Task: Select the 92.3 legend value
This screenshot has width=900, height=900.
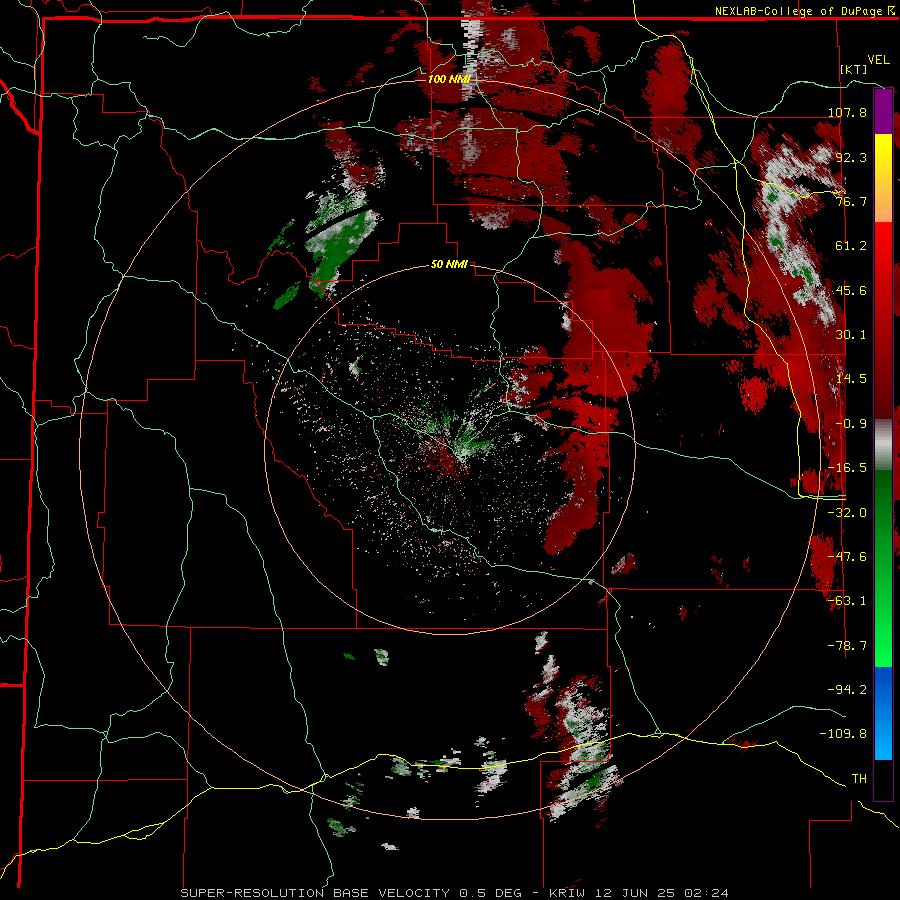Action: pyautogui.click(x=851, y=157)
